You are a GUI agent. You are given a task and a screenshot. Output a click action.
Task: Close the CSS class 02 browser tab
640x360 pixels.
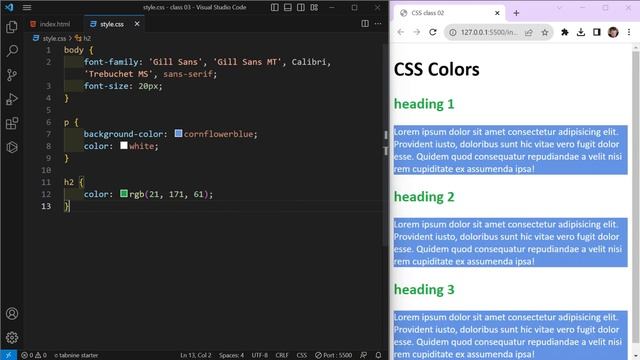pos(497,13)
